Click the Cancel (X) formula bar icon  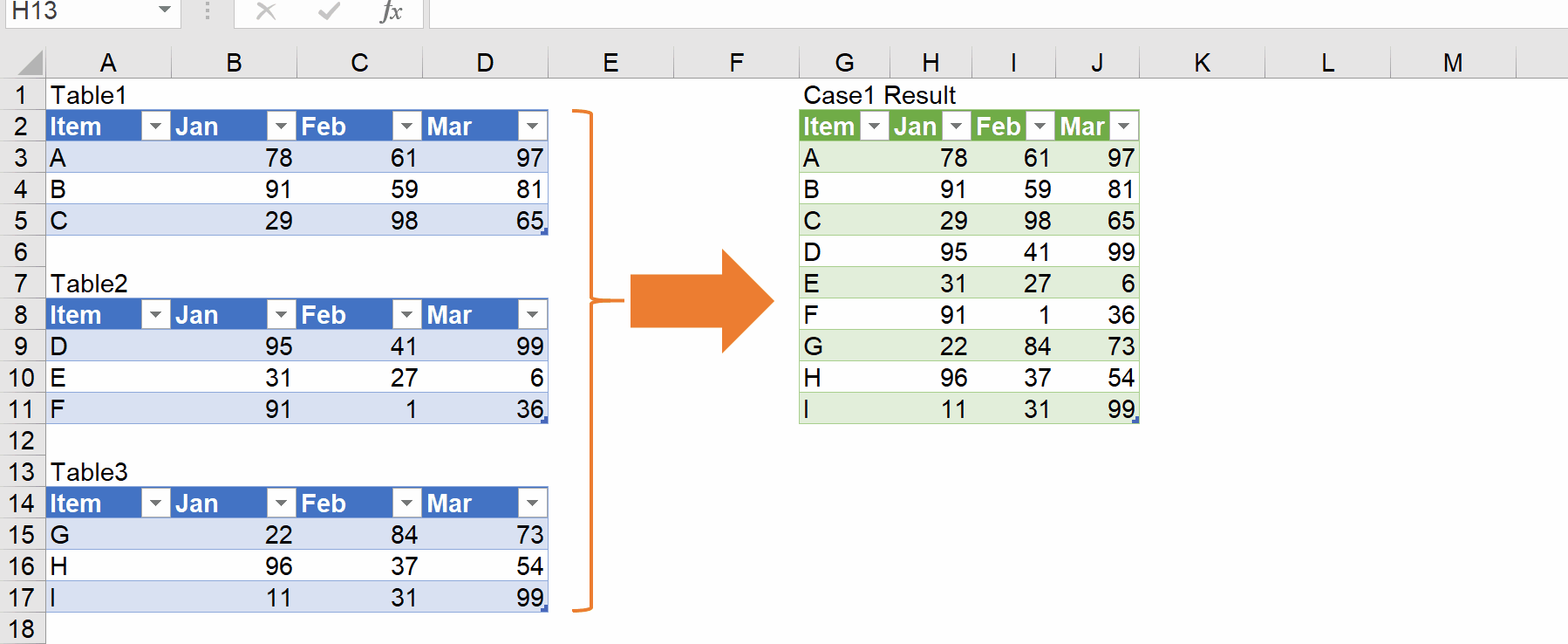point(266,11)
